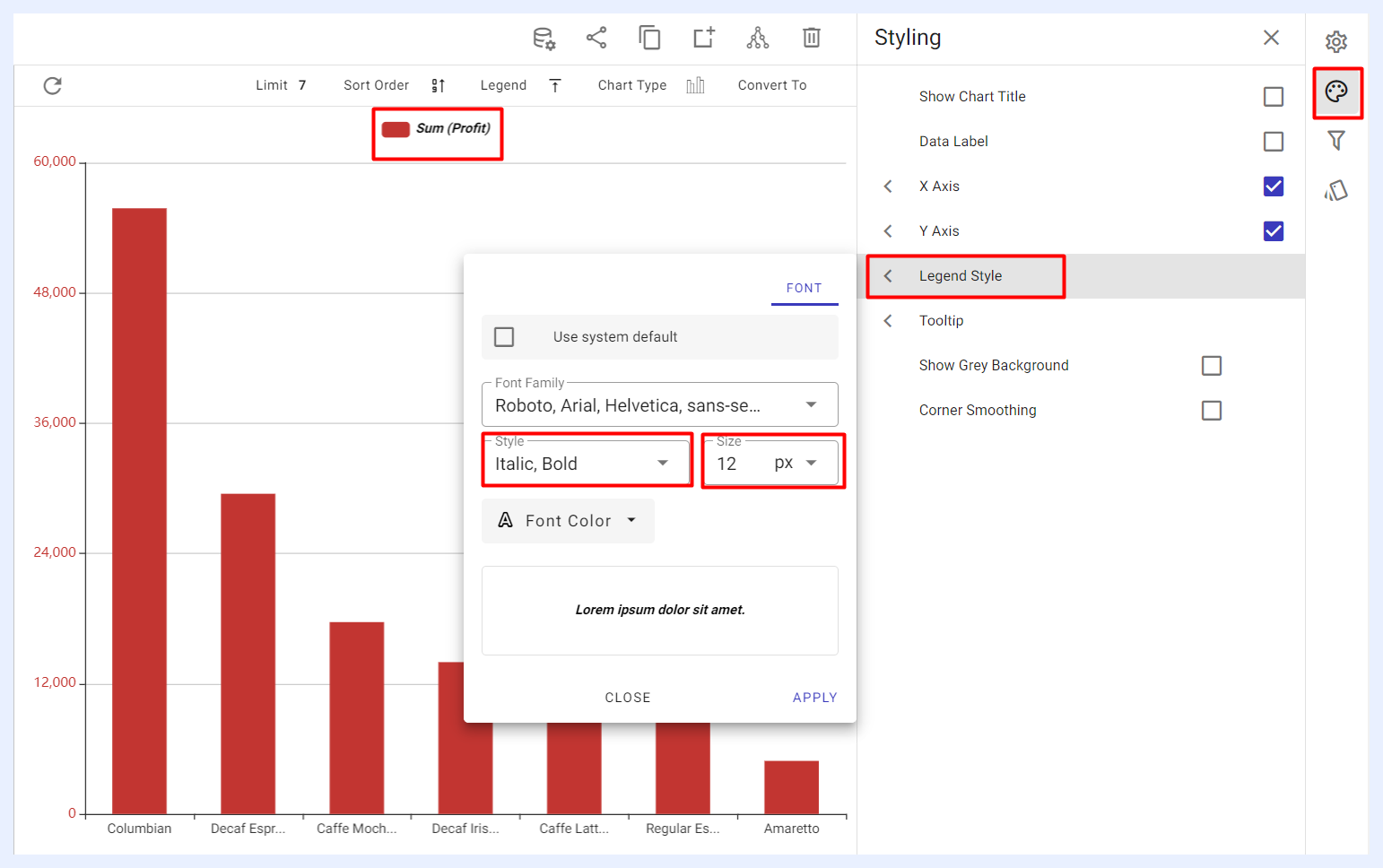1383x868 pixels.
Task: Click the Amaretto bar in chart
Action: pyautogui.click(x=791, y=787)
